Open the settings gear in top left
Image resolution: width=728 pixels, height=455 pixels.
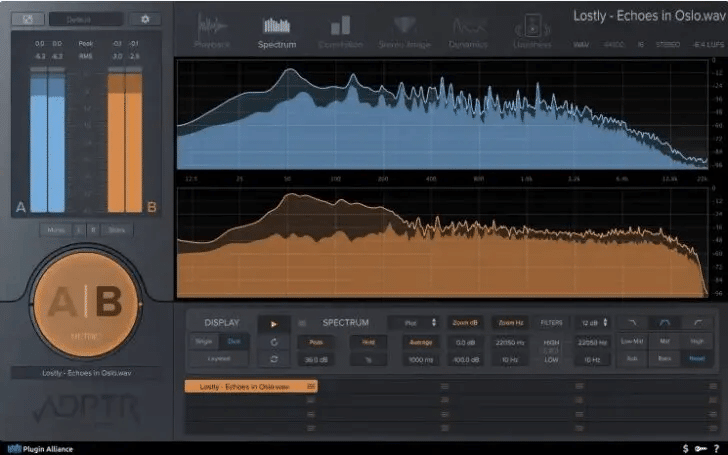145,19
